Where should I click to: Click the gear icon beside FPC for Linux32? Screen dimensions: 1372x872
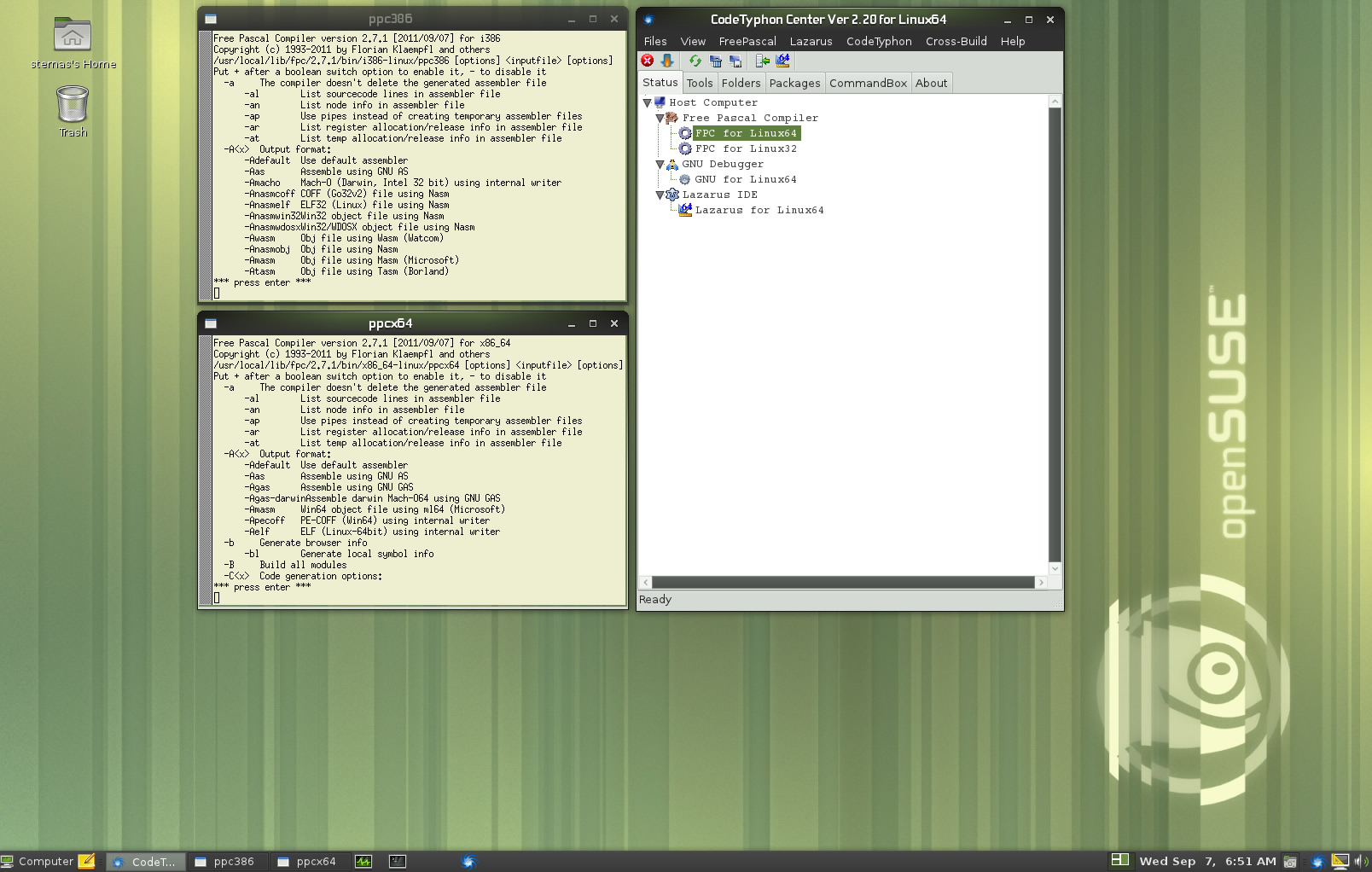pos(685,148)
